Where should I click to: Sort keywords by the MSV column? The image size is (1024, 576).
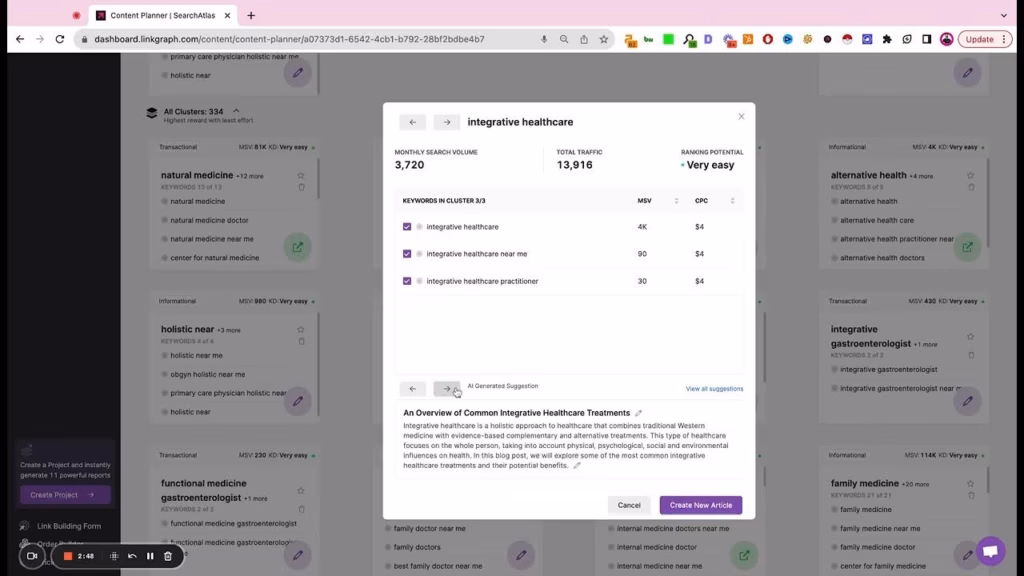pos(676,200)
